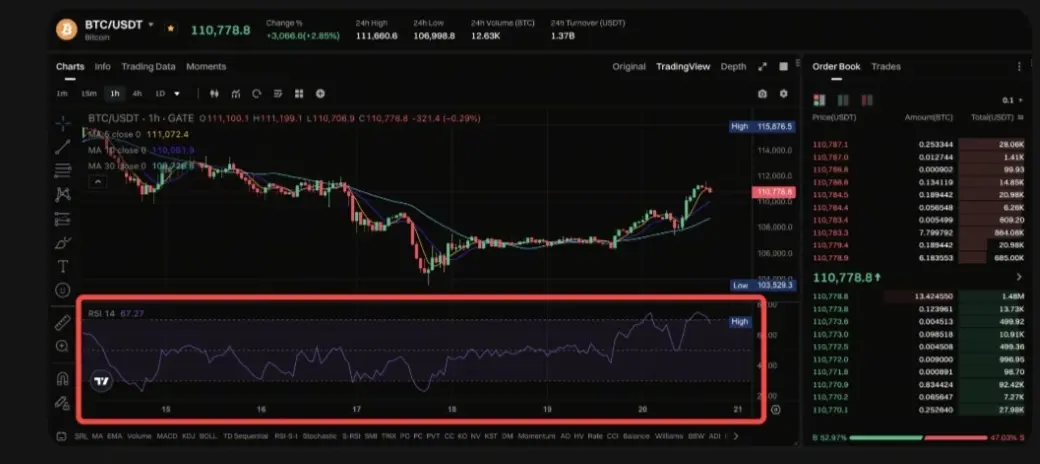Click the Bitcoin coin logo
Image resolution: width=1040 pixels, height=464 pixels.
pyautogui.click(x=66, y=29)
